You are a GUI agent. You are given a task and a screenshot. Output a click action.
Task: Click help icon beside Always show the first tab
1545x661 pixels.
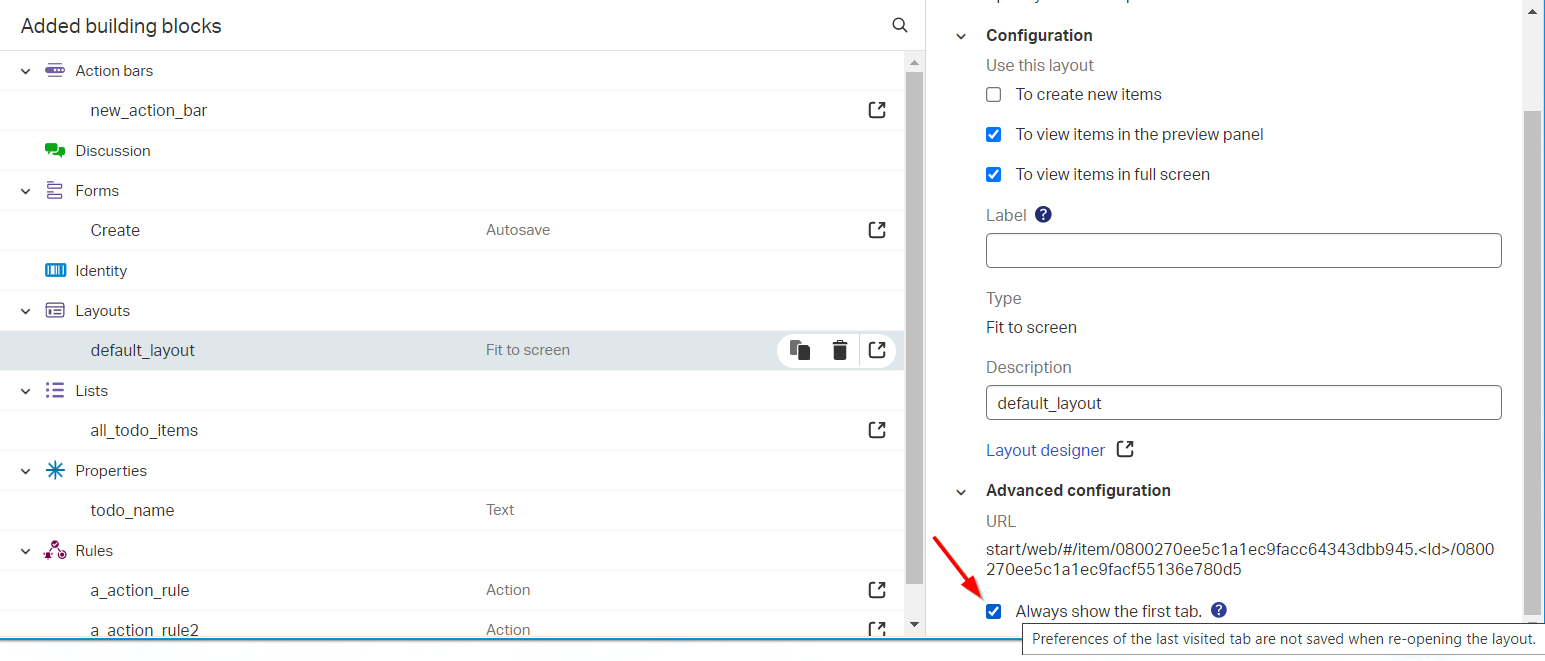coord(1218,610)
